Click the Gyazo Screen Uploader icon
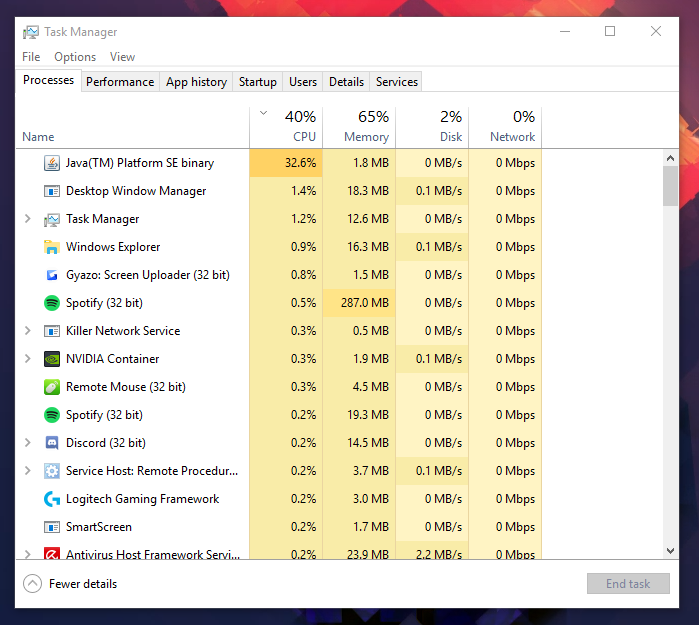The image size is (699, 625). click(52, 275)
